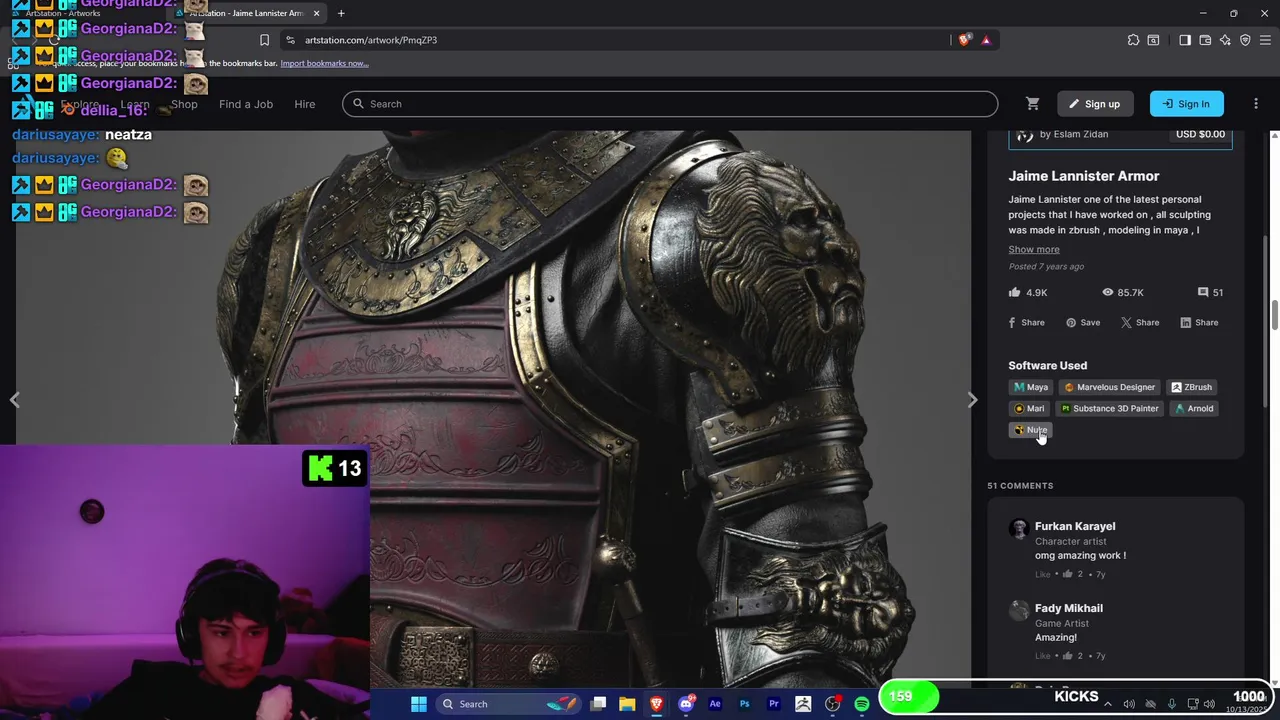Open the shopping cart

pyautogui.click(x=1033, y=104)
